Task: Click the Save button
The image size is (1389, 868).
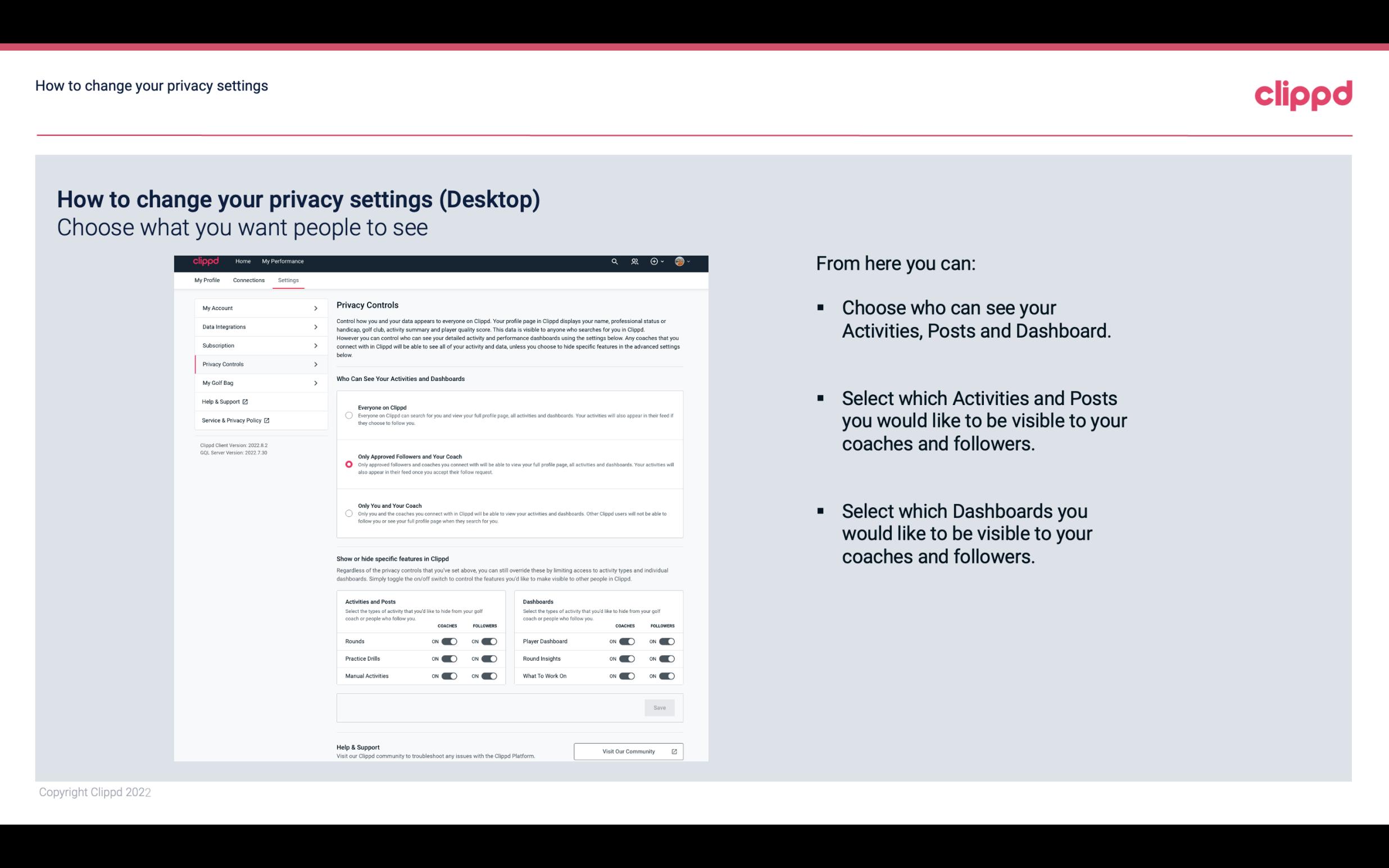Action: click(x=660, y=707)
